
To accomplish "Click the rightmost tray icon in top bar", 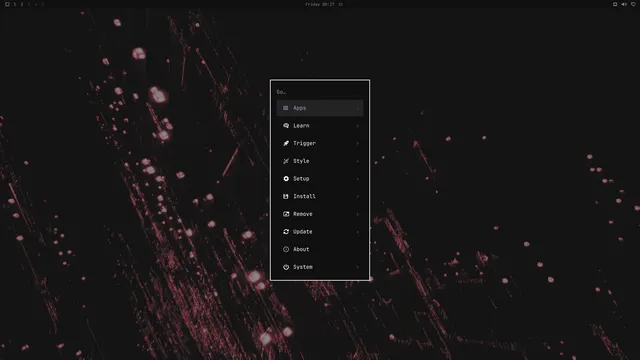I will pos(633,4).
